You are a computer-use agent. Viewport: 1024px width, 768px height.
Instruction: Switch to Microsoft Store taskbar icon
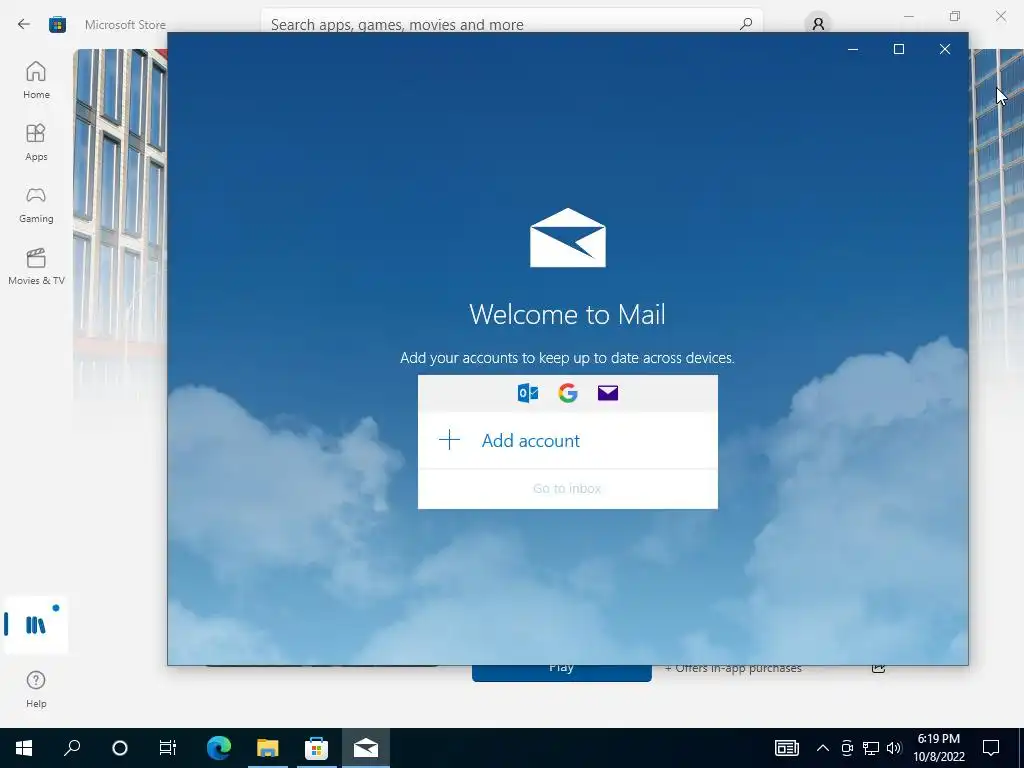point(316,748)
